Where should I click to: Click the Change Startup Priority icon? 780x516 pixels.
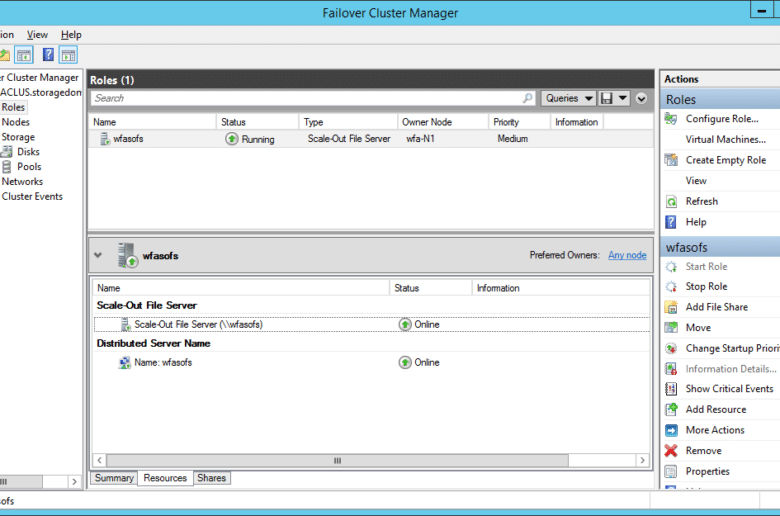point(671,348)
